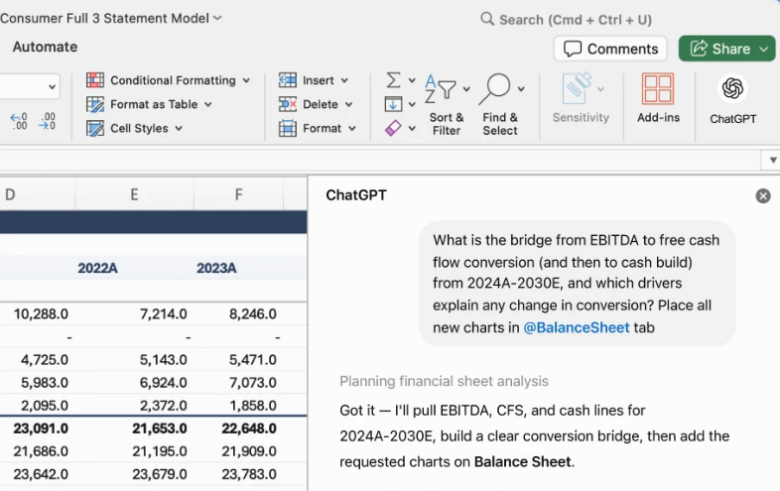
Task: Expand Sensitivity dropdown arrow
Action: [x=600, y=89]
